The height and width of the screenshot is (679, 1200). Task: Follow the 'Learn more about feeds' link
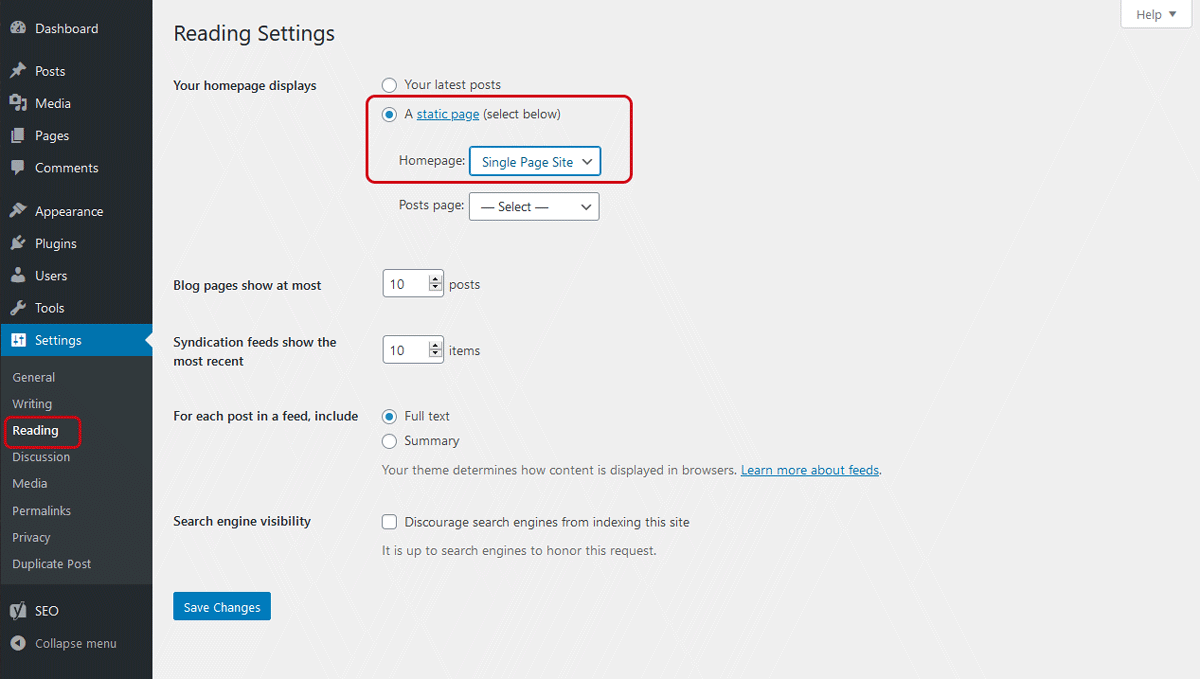[x=810, y=470]
